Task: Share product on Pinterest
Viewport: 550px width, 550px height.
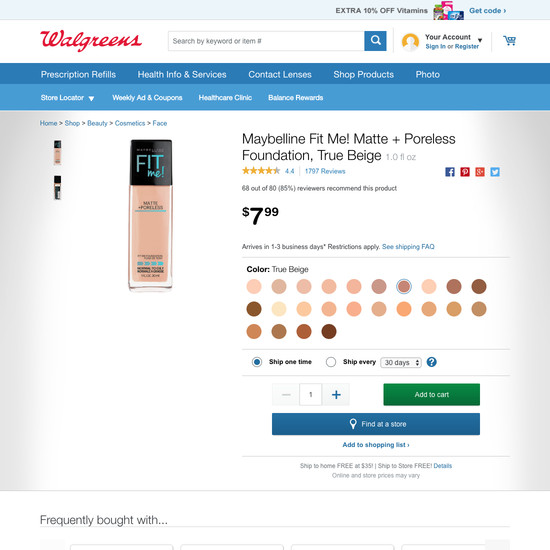Action: point(465,172)
